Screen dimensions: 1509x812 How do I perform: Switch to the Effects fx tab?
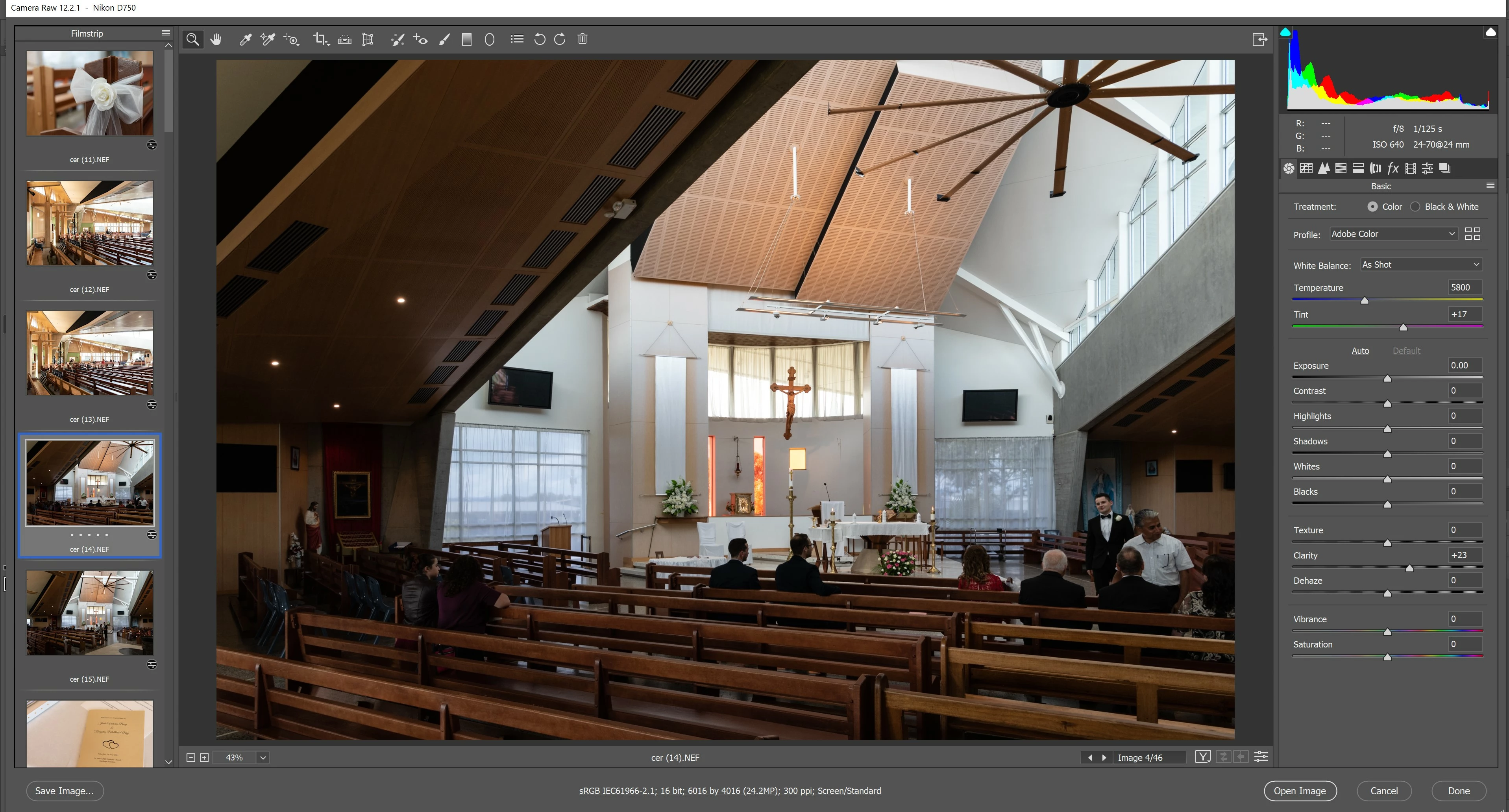click(1393, 169)
